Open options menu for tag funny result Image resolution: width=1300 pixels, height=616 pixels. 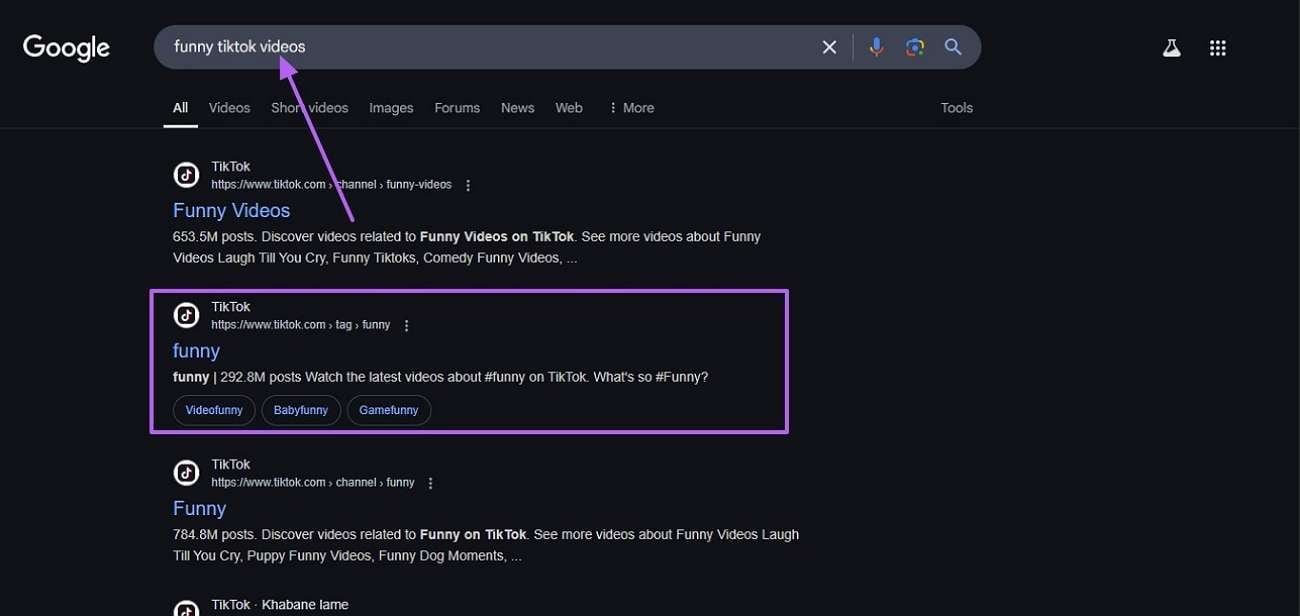click(x=406, y=325)
